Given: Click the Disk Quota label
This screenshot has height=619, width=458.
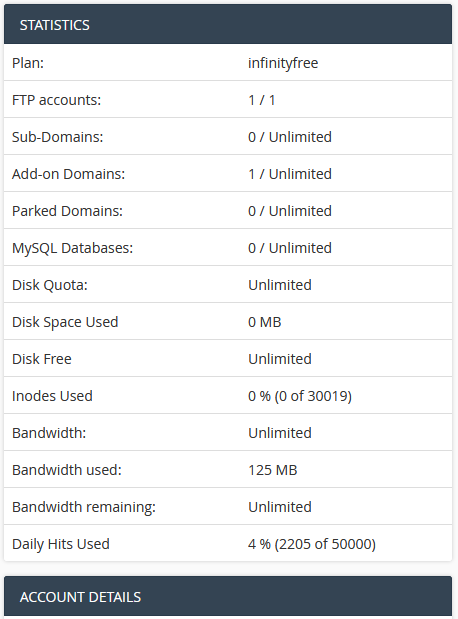Looking at the screenshot, I should click(x=50, y=285).
